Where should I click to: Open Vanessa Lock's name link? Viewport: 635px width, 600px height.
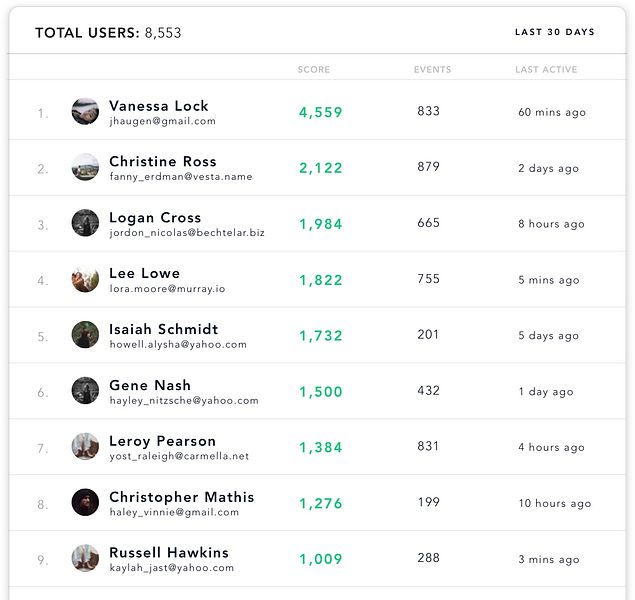(159, 106)
